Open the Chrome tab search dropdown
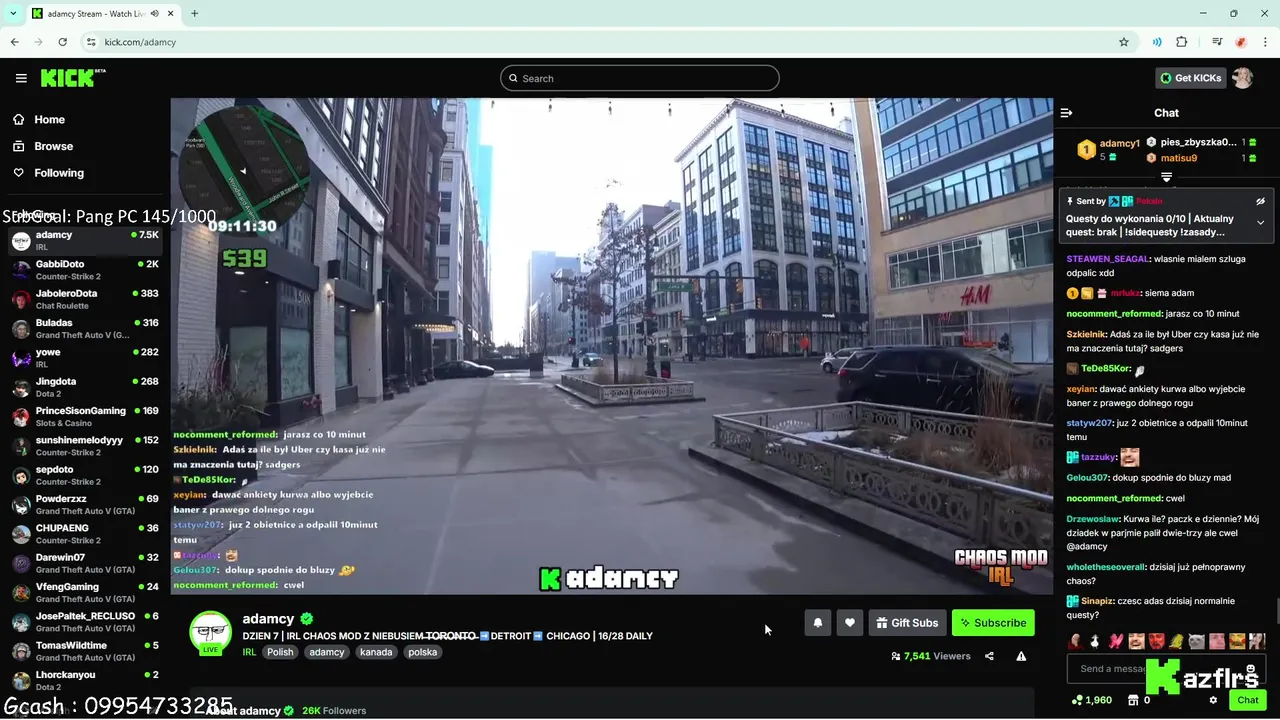Viewport: 1280px width, 720px height. click(13, 14)
